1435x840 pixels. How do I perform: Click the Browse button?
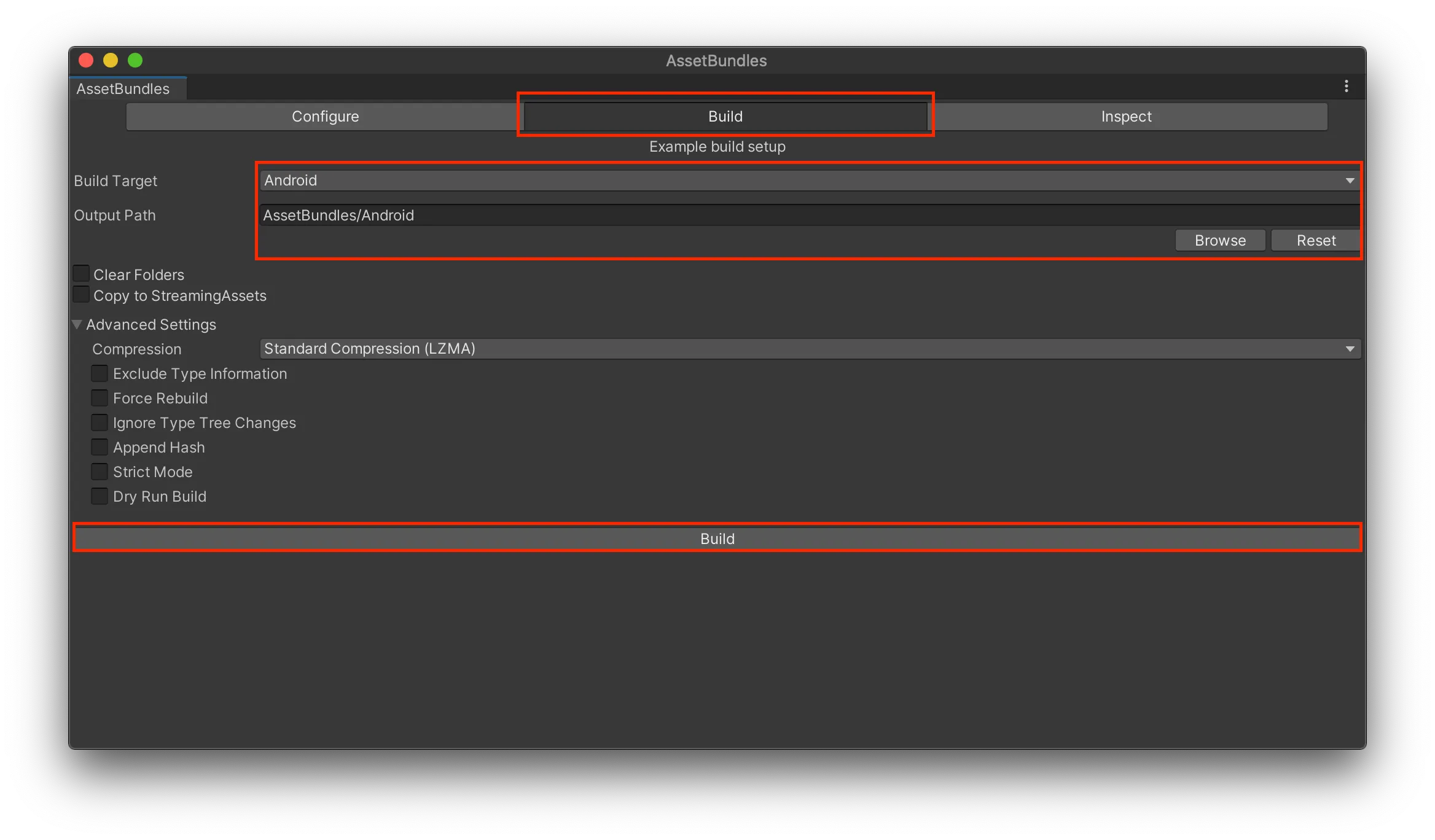(x=1219, y=240)
